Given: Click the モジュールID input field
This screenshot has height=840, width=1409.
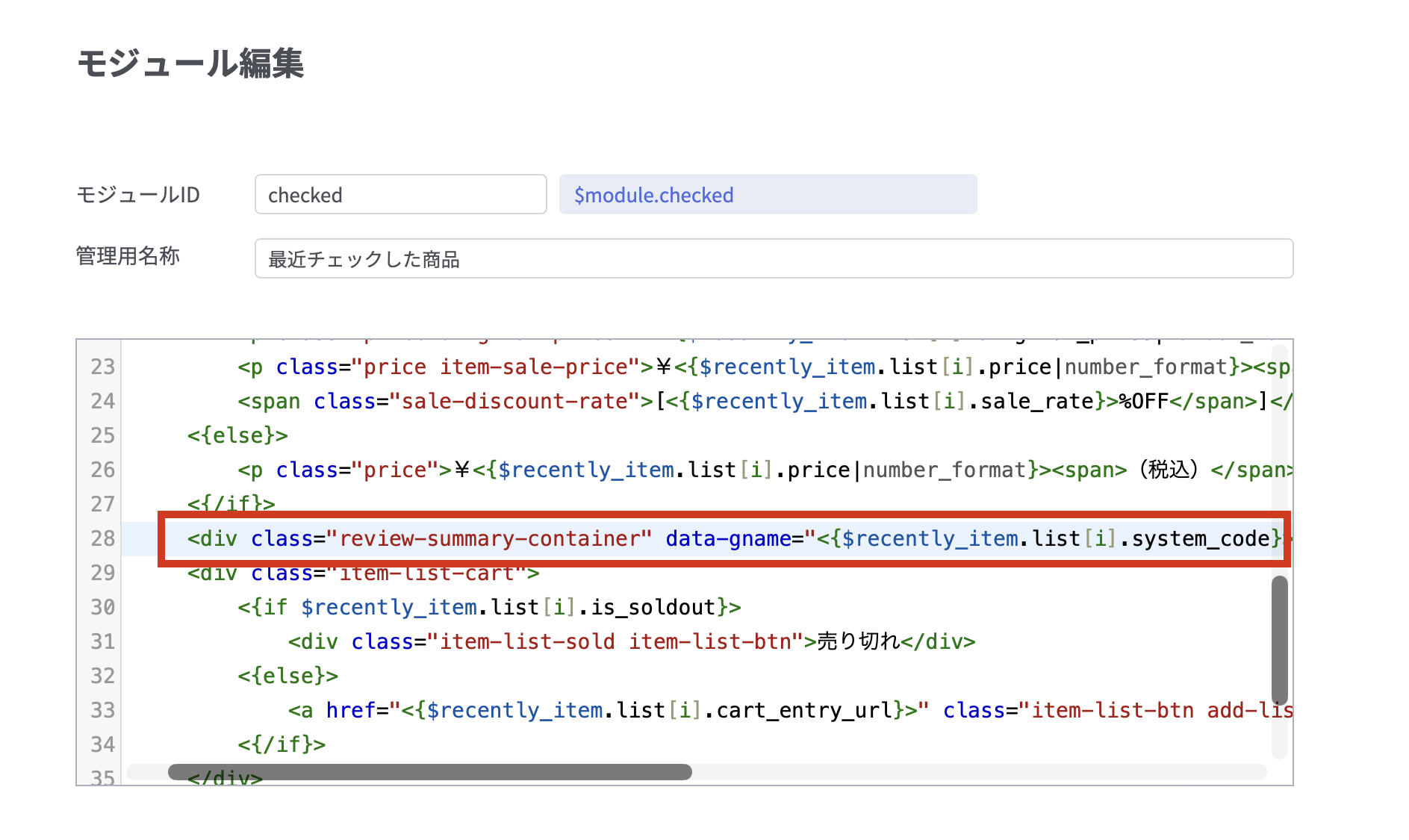Looking at the screenshot, I should 400,195.
